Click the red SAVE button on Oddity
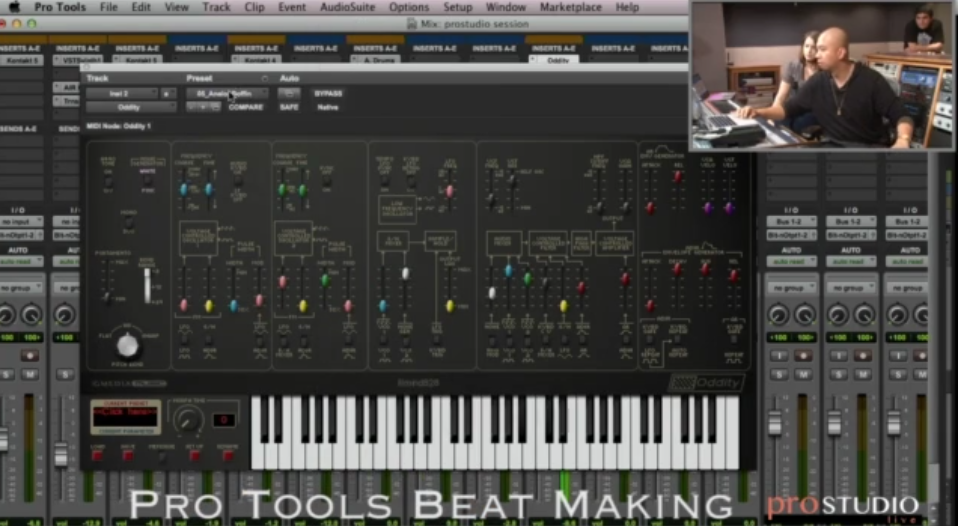 (x=128, y=456)
